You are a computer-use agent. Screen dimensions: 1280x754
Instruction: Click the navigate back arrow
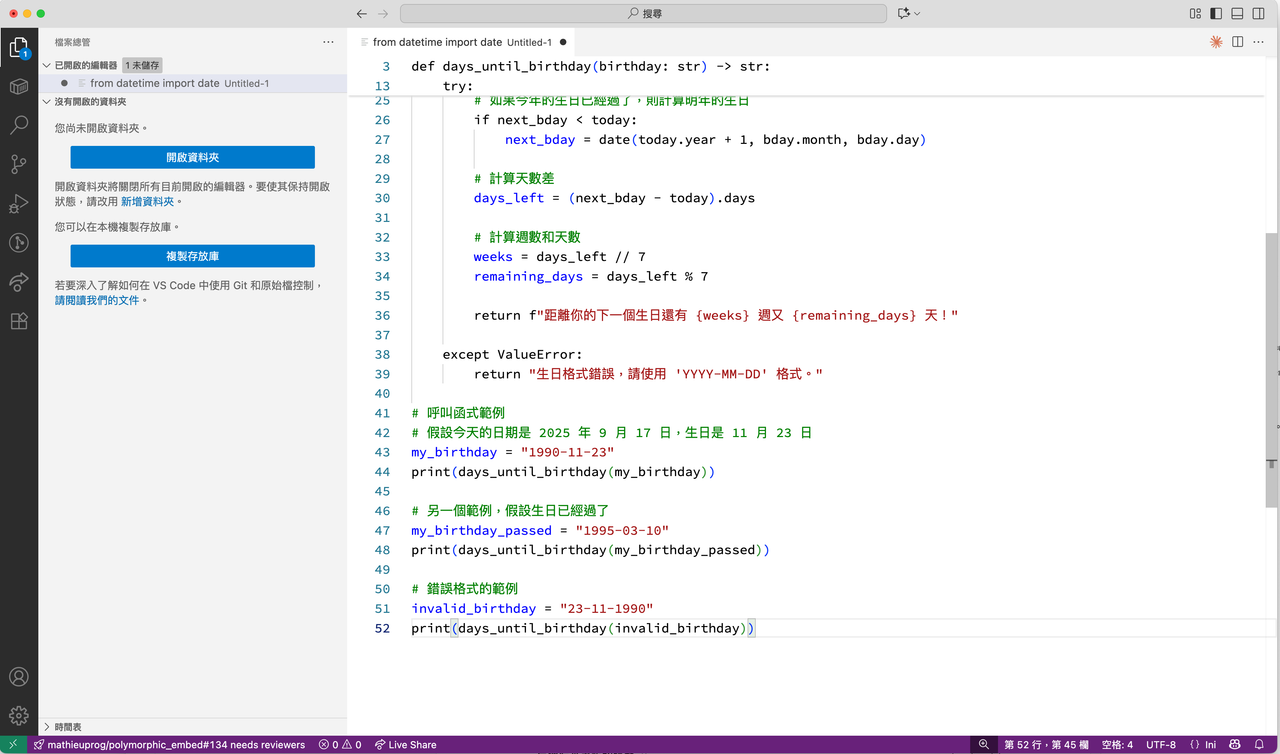362,13
